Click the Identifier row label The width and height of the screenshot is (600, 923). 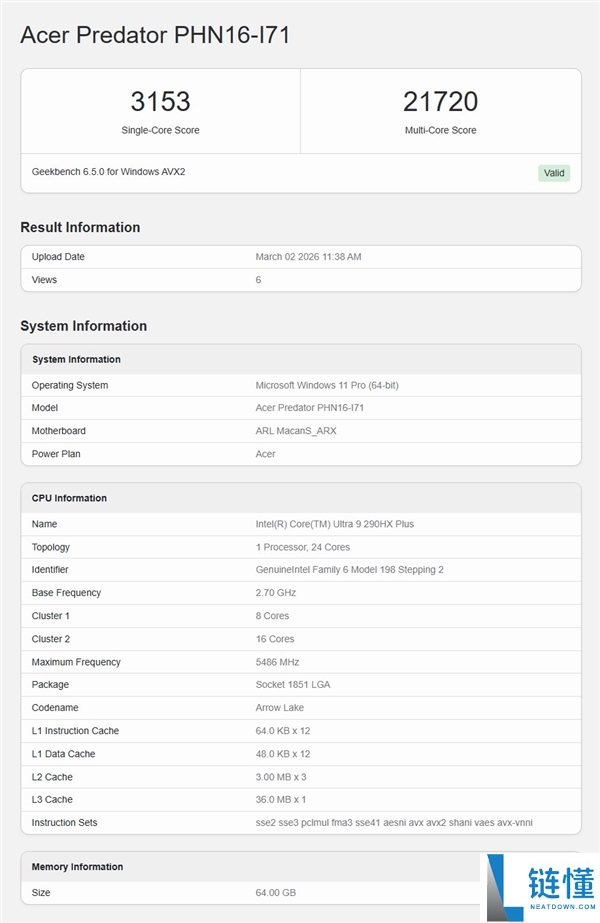tap(50, 570)
